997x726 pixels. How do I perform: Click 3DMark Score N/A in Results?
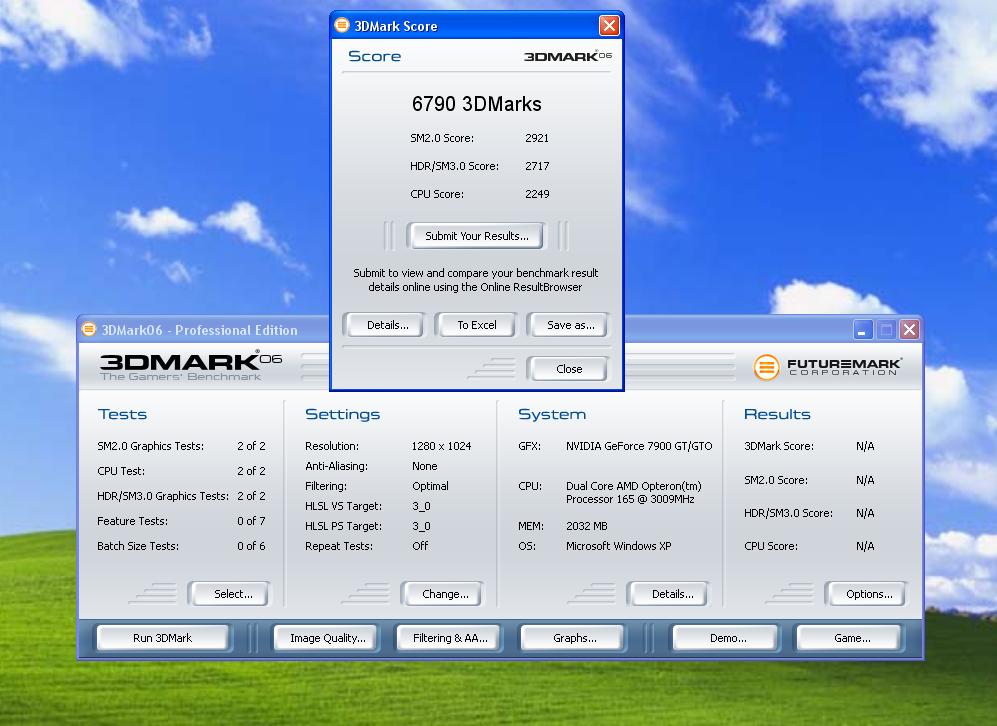point(865,446)
